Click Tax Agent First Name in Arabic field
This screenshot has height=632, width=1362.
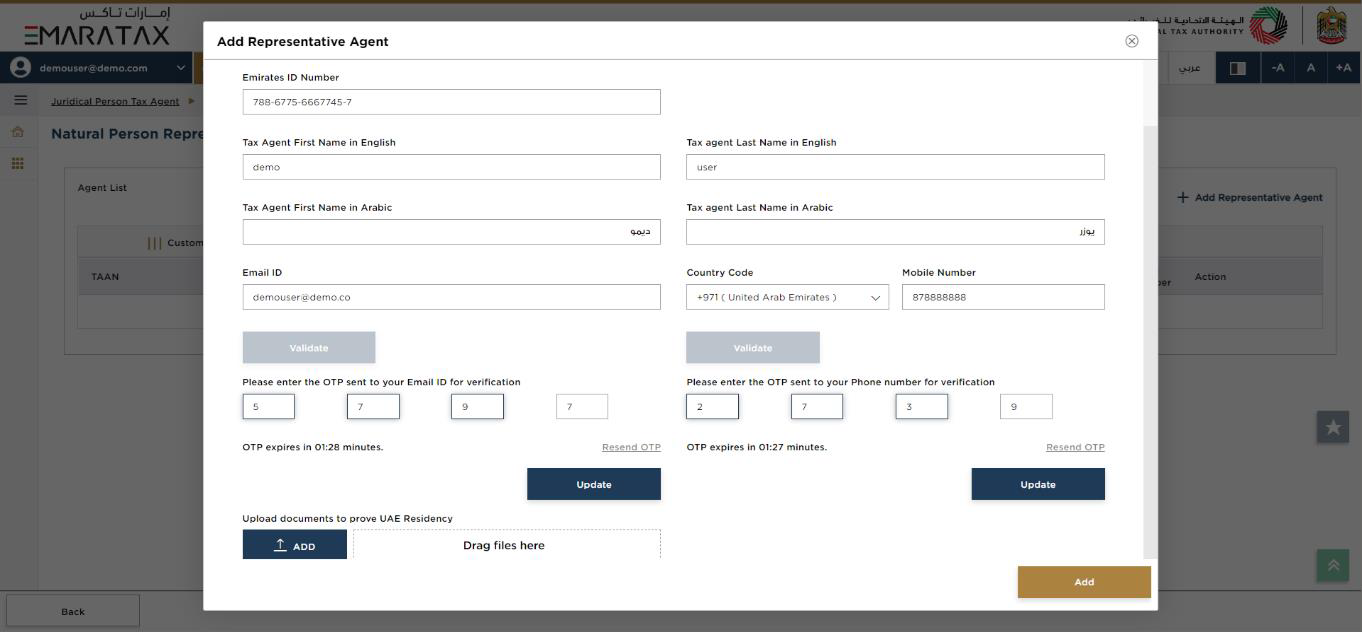coord(451,232)
